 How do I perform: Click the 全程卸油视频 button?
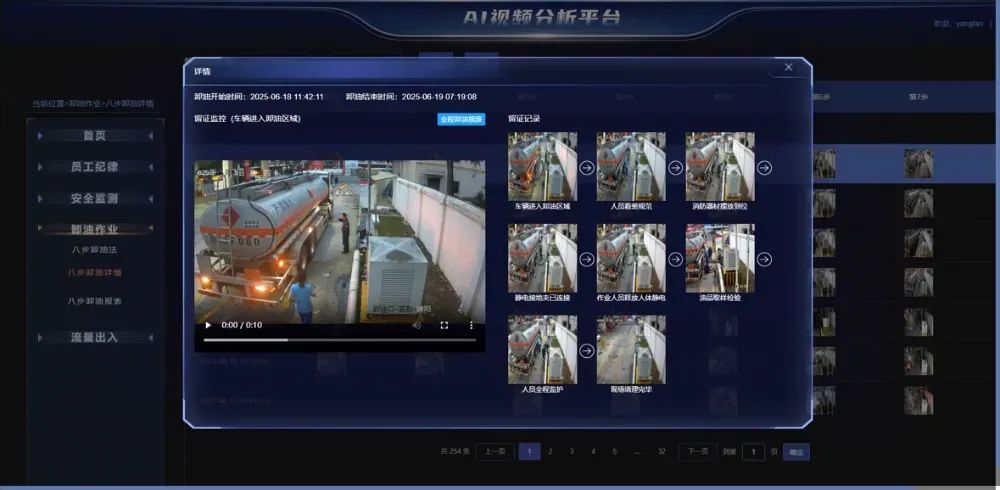pyautogui.click(x=461, y=119)
